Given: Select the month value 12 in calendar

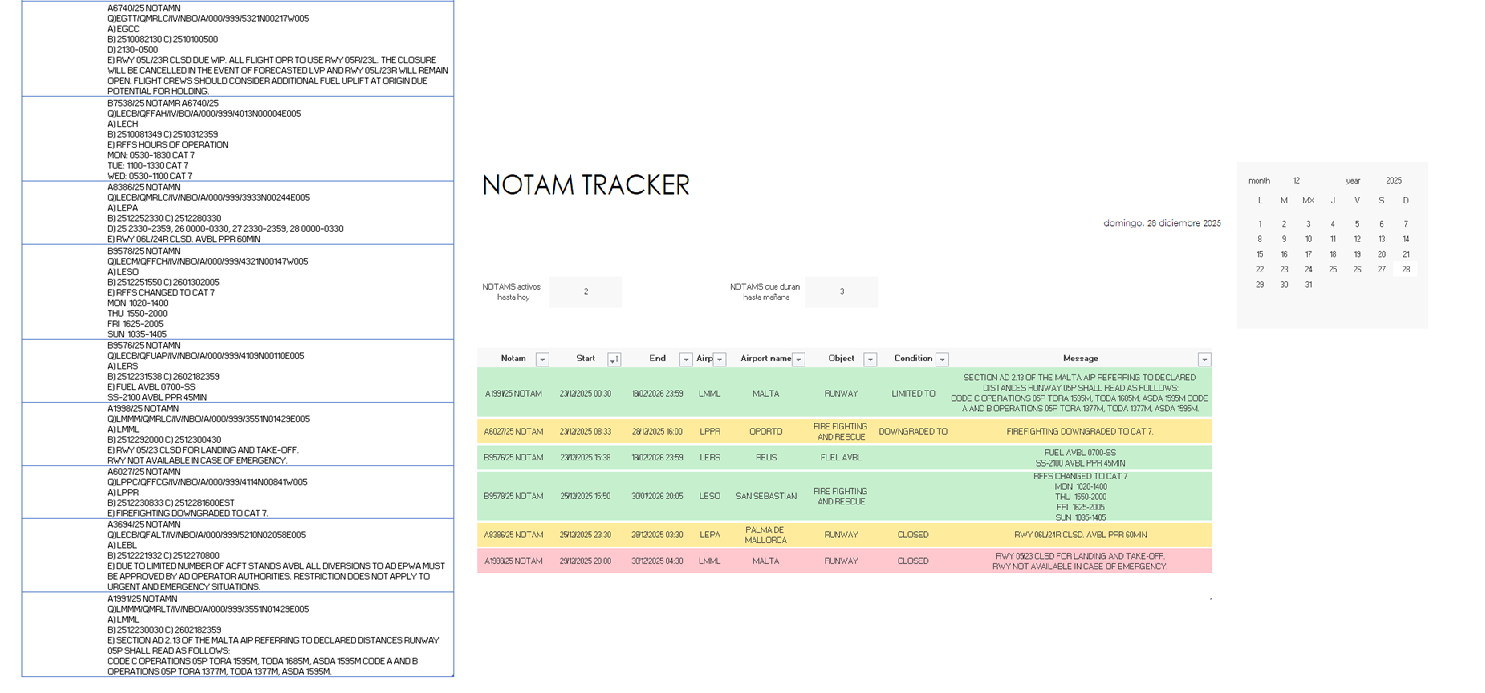Looking at the screenshot, I should 1297,181.
